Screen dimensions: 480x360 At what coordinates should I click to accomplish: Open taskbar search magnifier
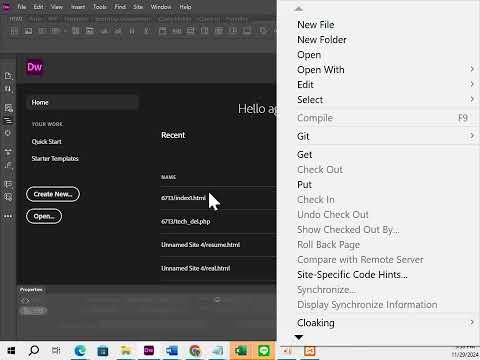(34, 351)
